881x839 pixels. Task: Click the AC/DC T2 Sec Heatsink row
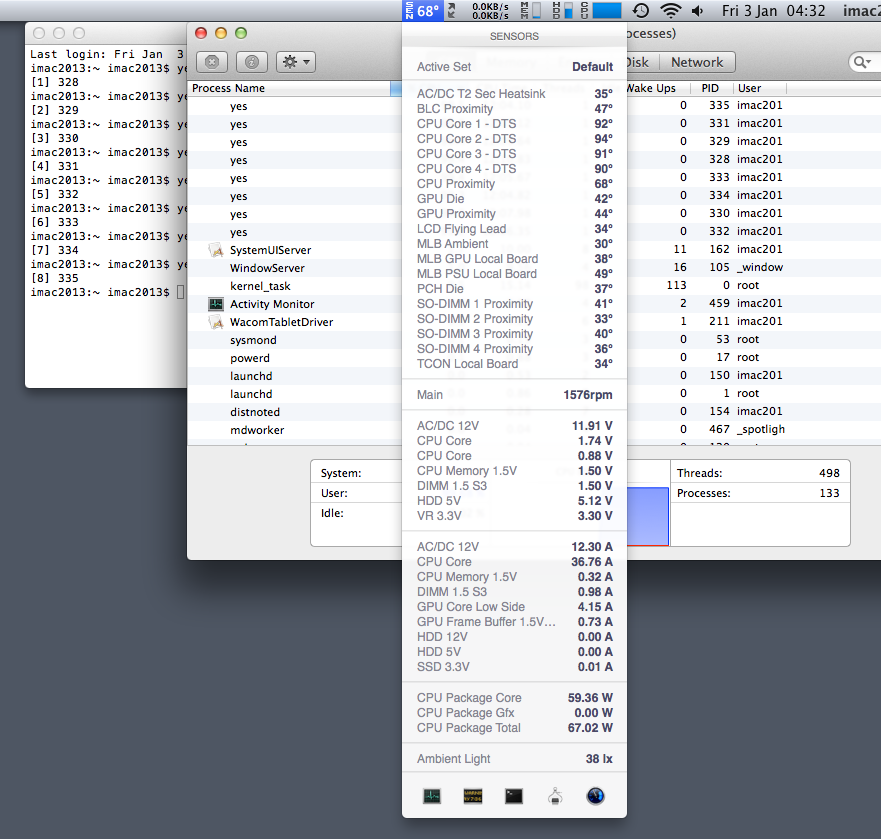pyautogui.click(x=514, y=94)
